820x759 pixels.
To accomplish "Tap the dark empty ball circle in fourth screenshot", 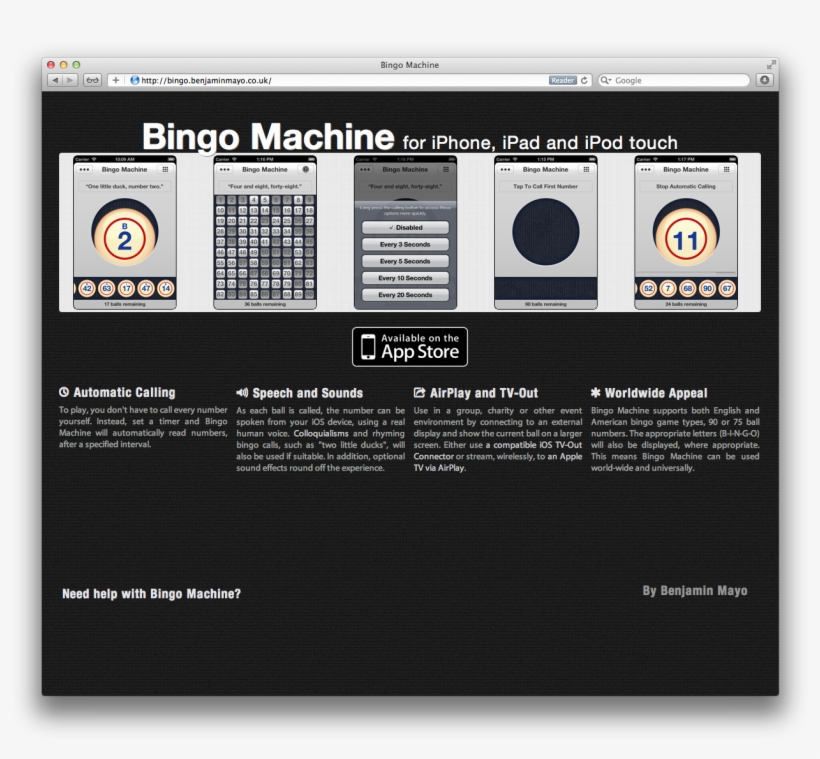I will pyautogui.click(x=545, y=232).
